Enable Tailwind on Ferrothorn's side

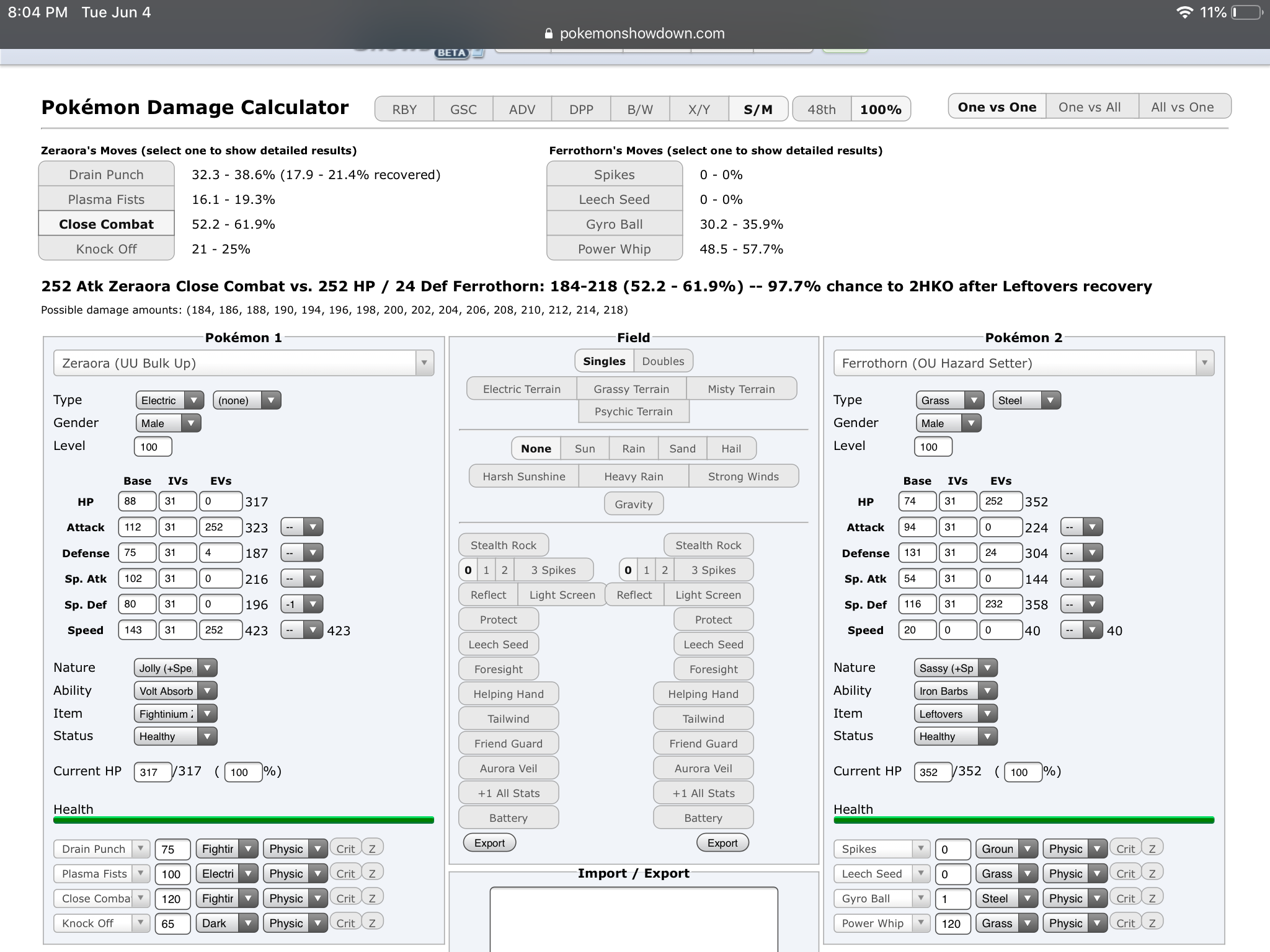pyautogui.click(x=703, y=718)
